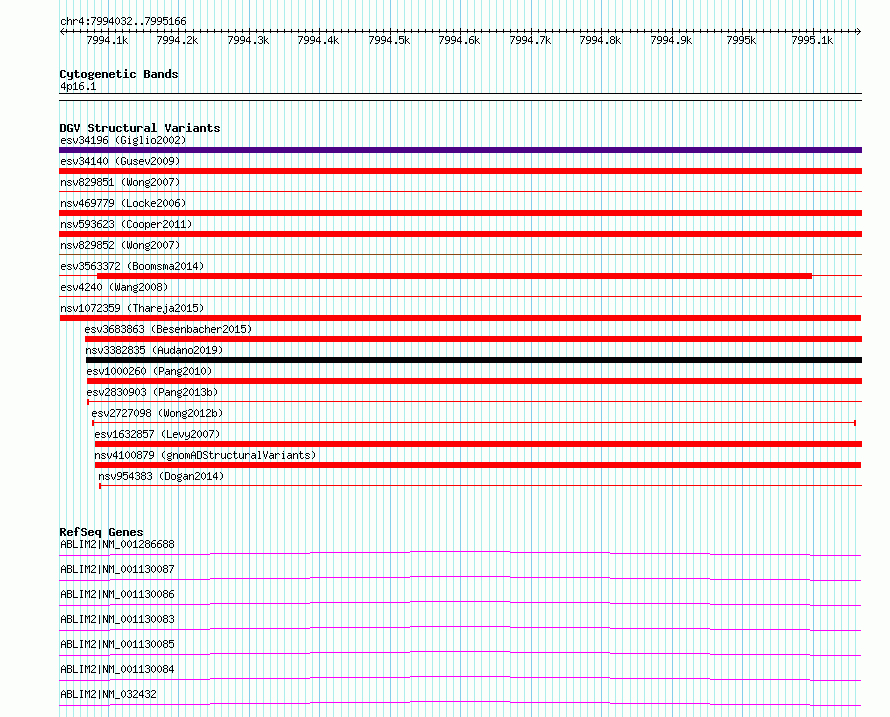Click the purple esv34196 (Giglio2002) variant bar
This screenshot has height=717, width=890.
point(460,150)
